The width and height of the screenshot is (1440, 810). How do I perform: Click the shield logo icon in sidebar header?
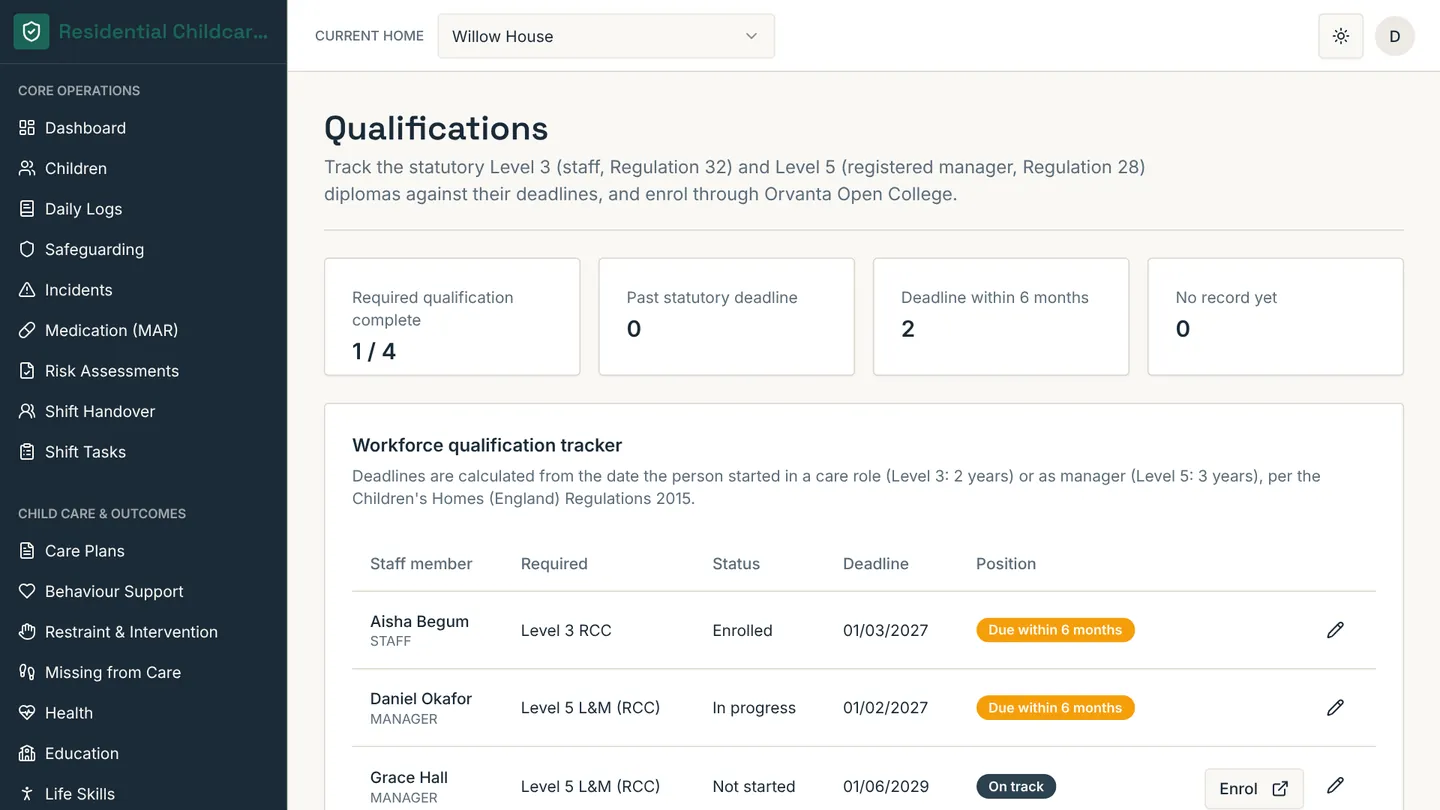pos(31,32)
